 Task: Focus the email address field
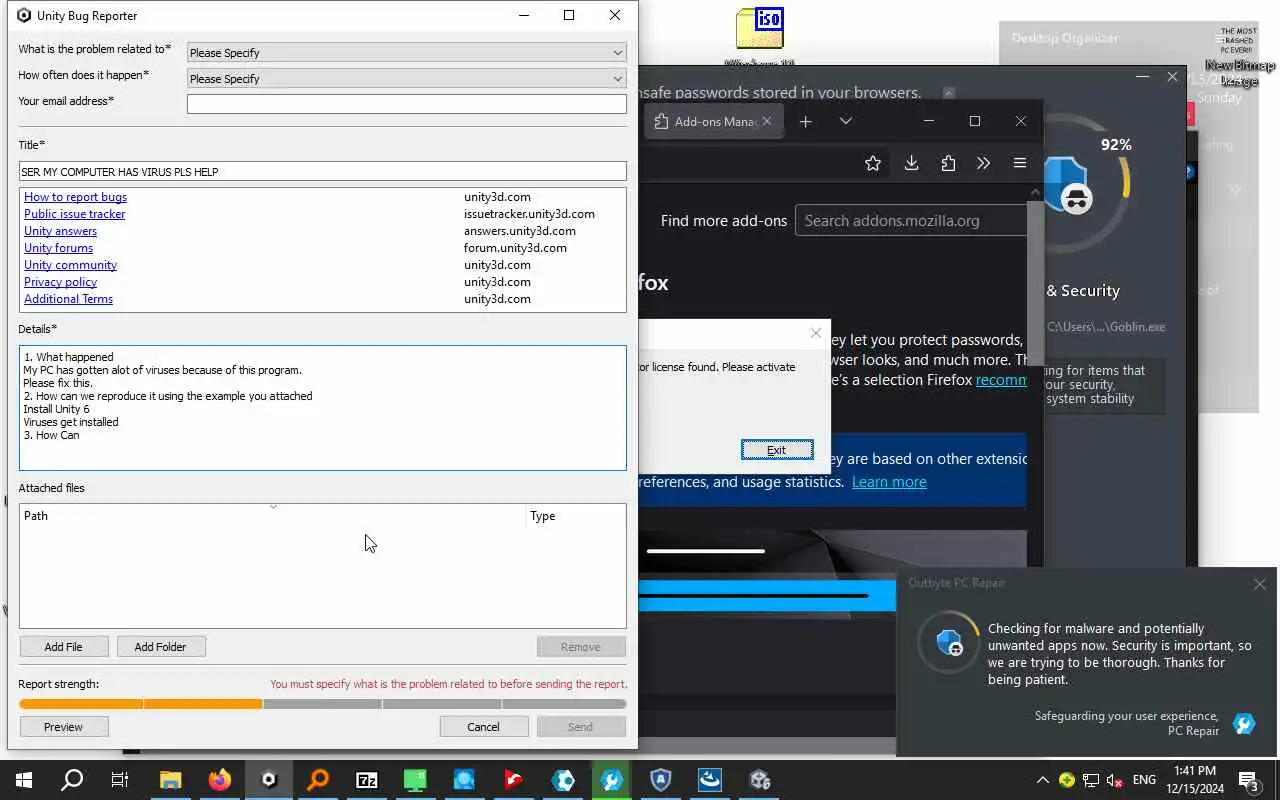click(407, 104)
